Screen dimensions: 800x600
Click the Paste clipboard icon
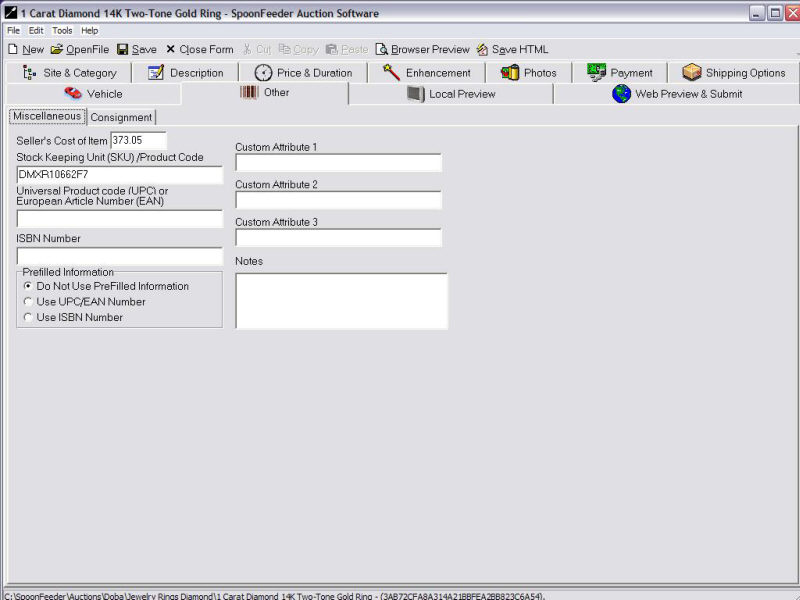coord(332,49)
